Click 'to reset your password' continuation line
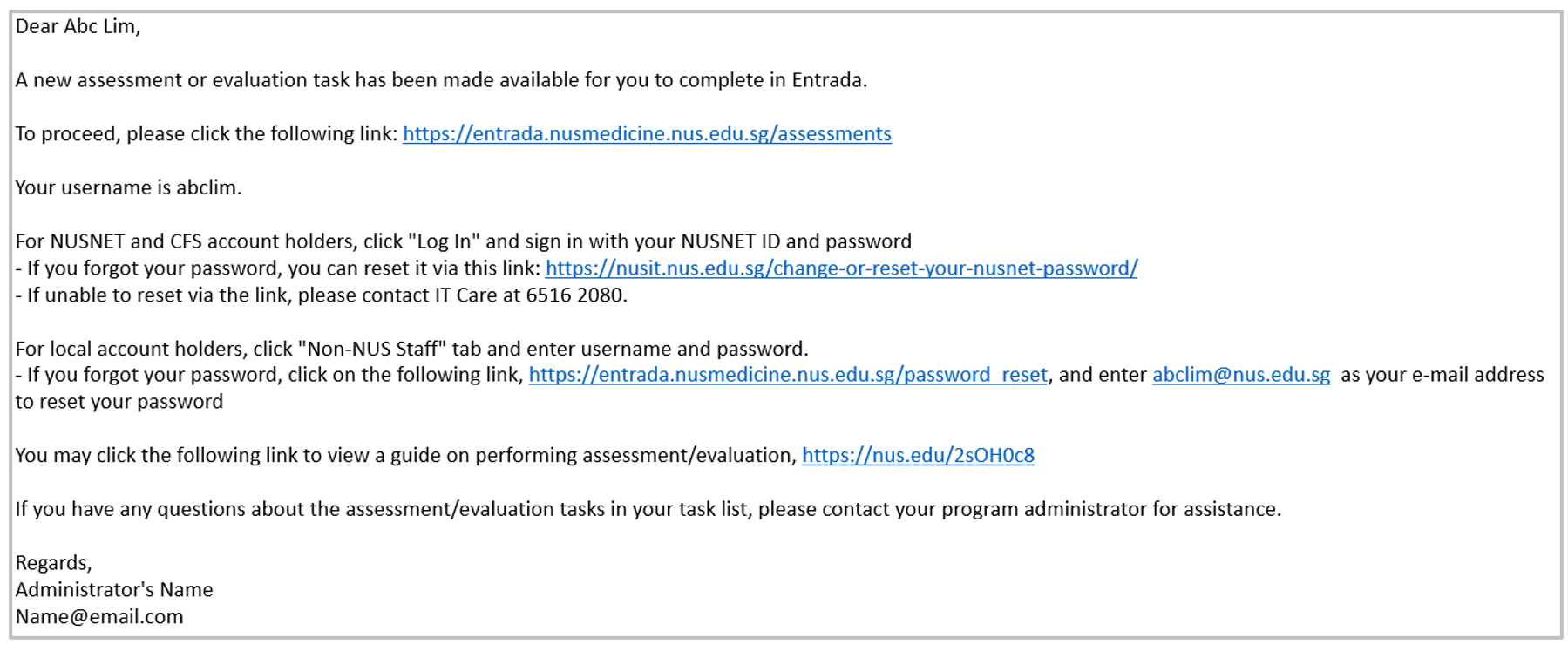This screenshot has width=1568, height=645. point(119,402)
